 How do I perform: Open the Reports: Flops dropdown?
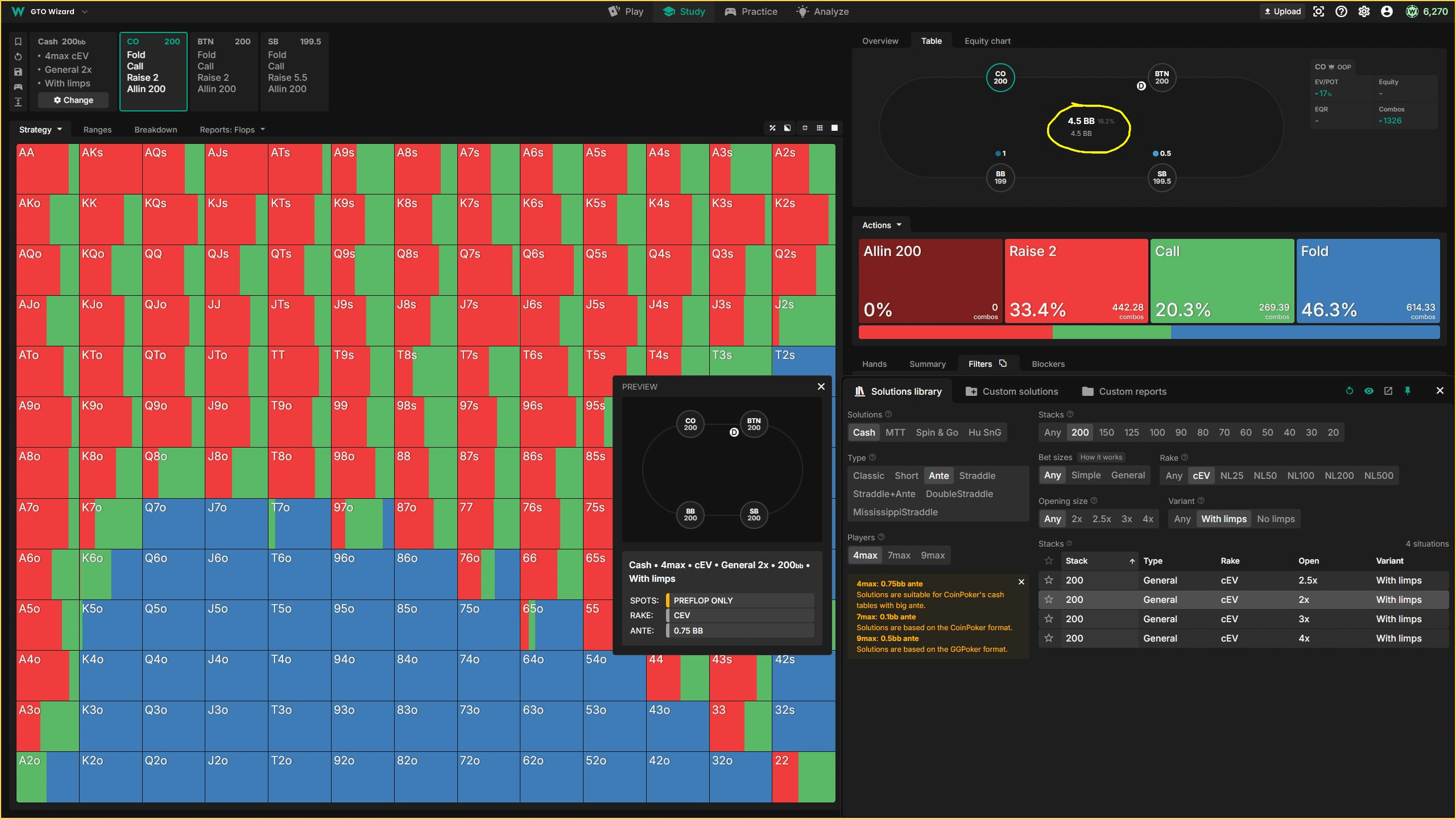click(232, 129)
